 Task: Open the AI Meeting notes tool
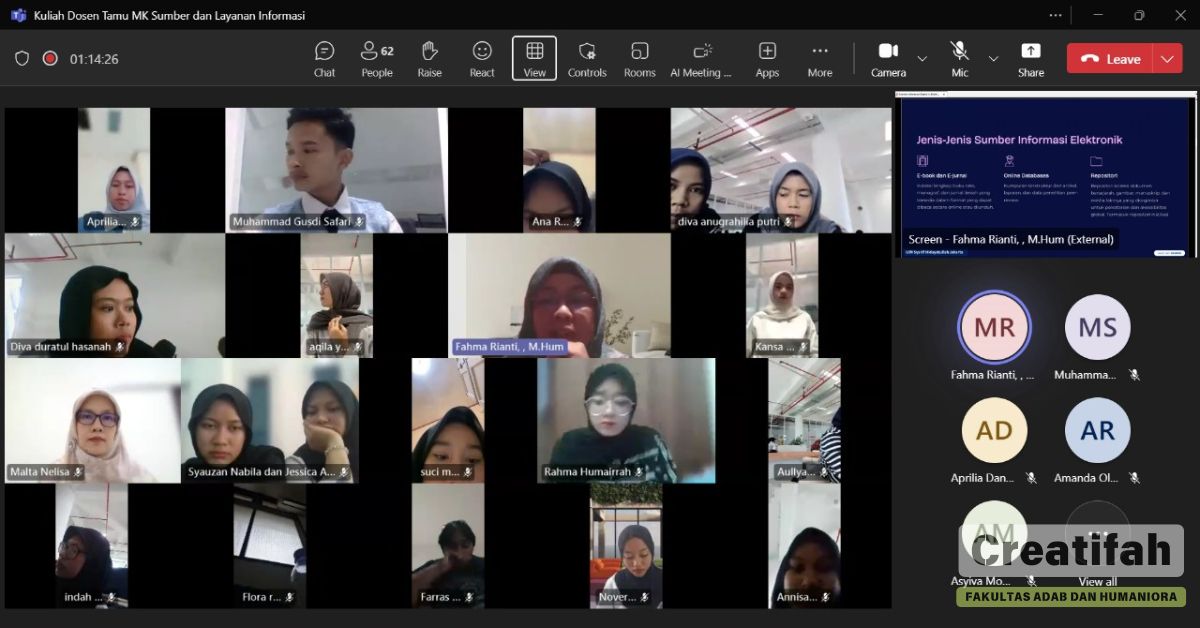tap(701, 58)
